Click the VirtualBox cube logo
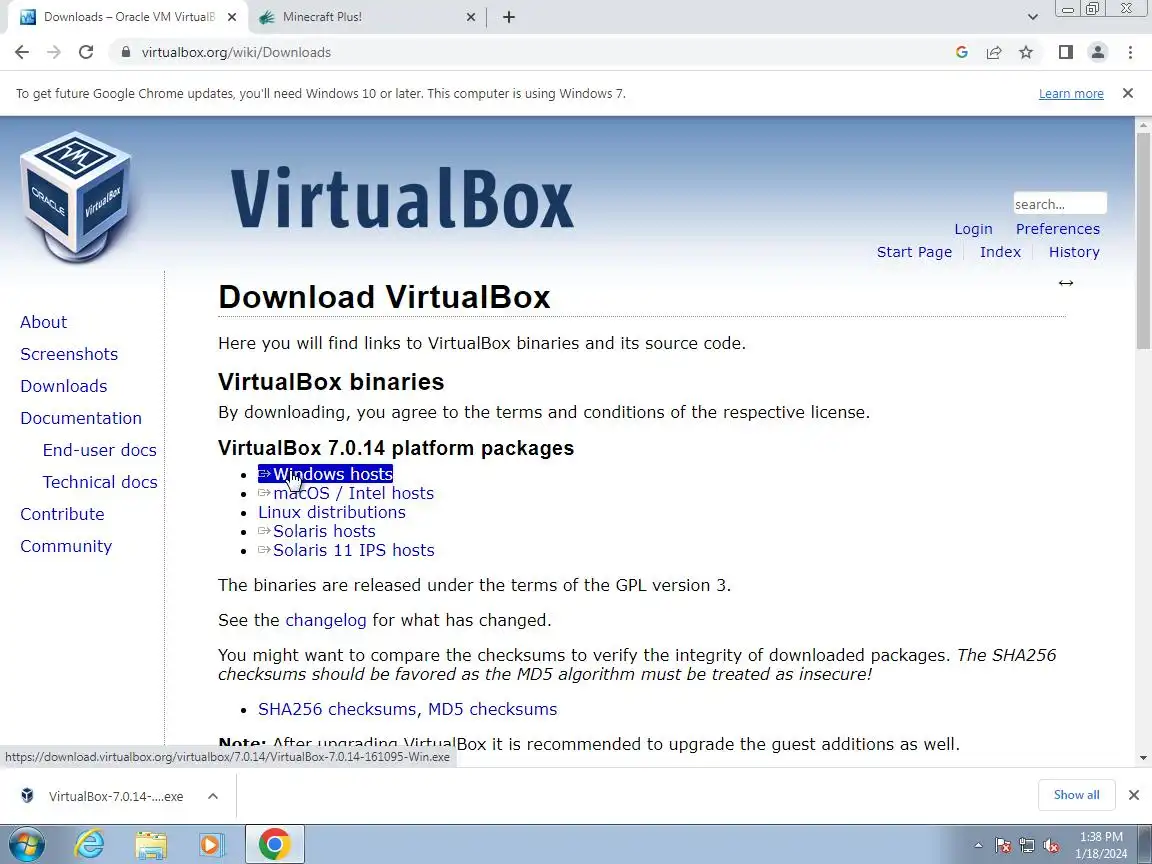 (76, 196)
